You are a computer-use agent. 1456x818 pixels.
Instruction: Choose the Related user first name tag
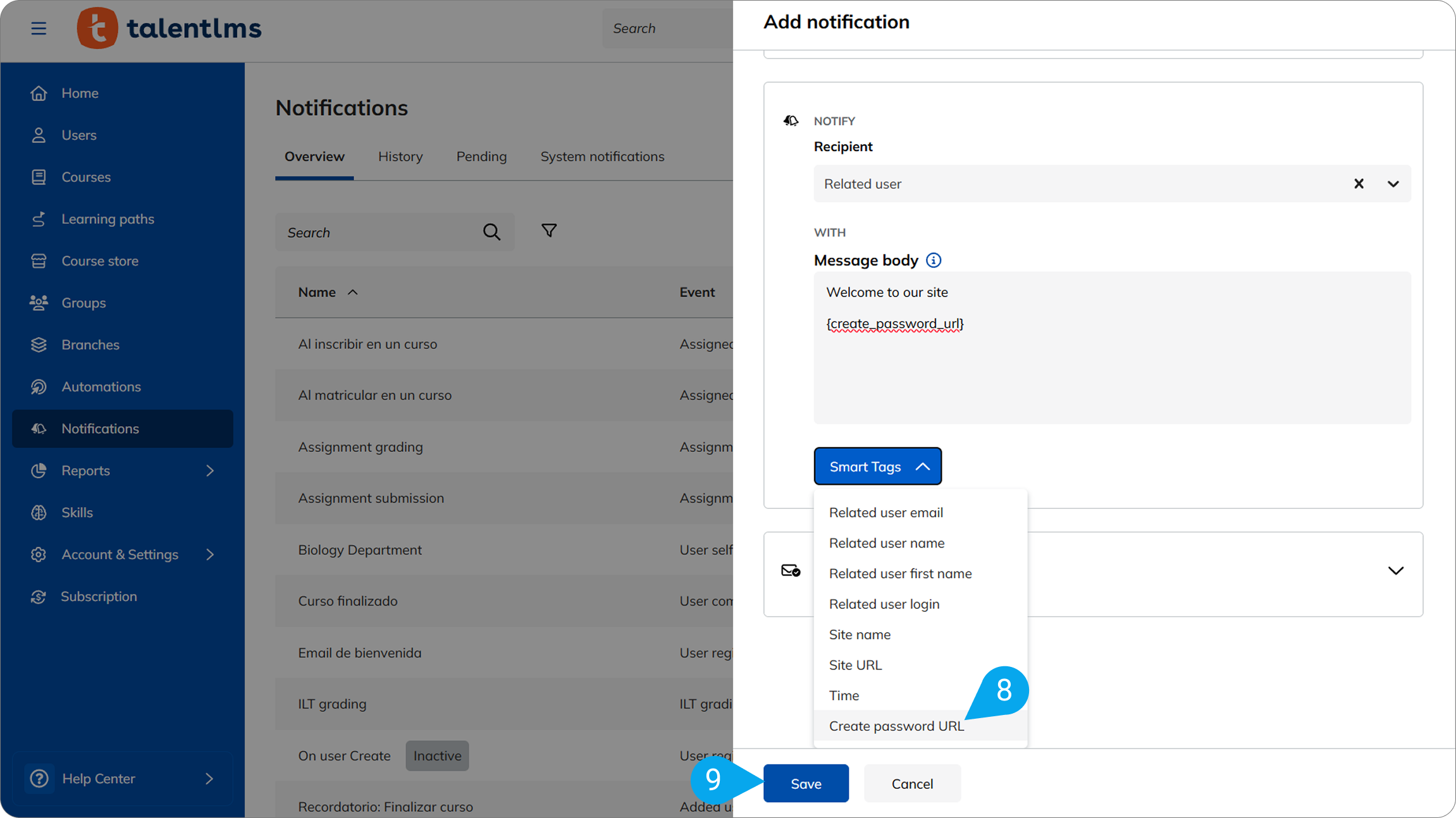tap(900, 573)
